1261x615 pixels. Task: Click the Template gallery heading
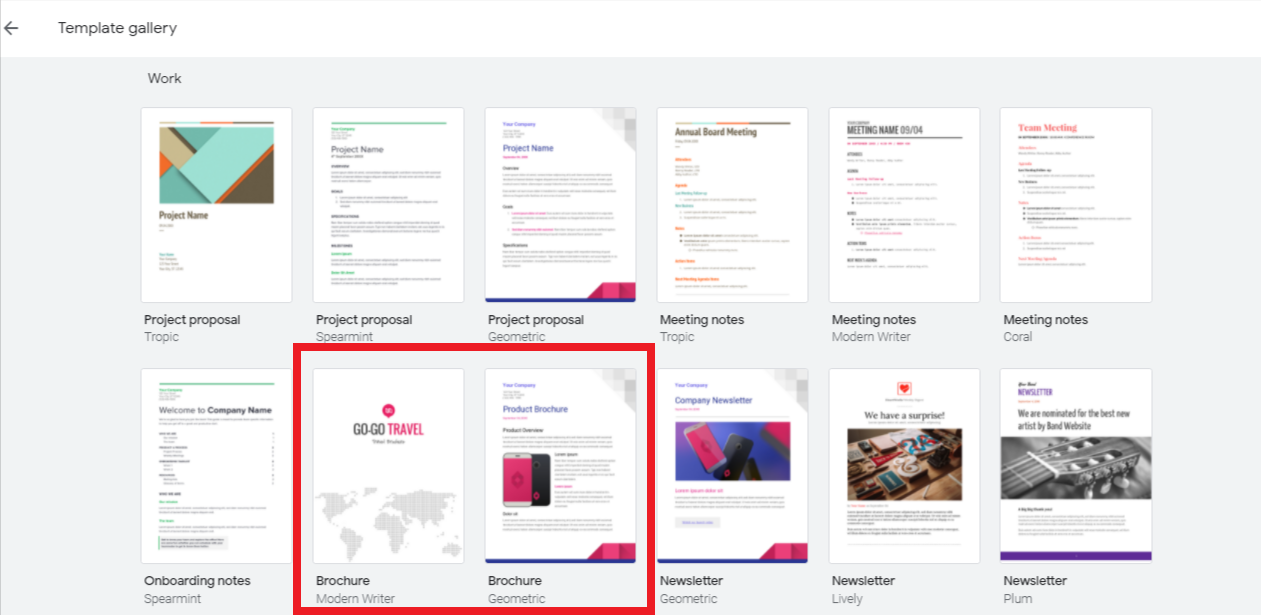pyautogui.click(x=117, y=27)
